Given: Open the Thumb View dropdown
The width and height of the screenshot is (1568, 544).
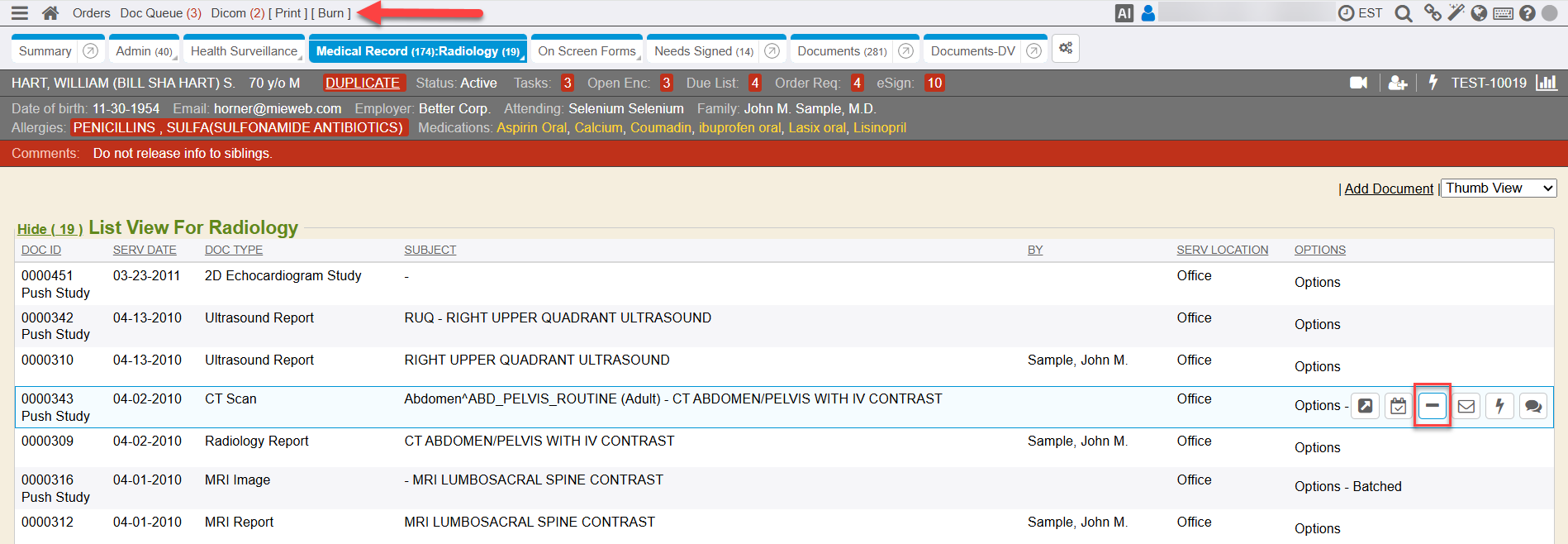Looking at the screenshot, I should 1499,188.
